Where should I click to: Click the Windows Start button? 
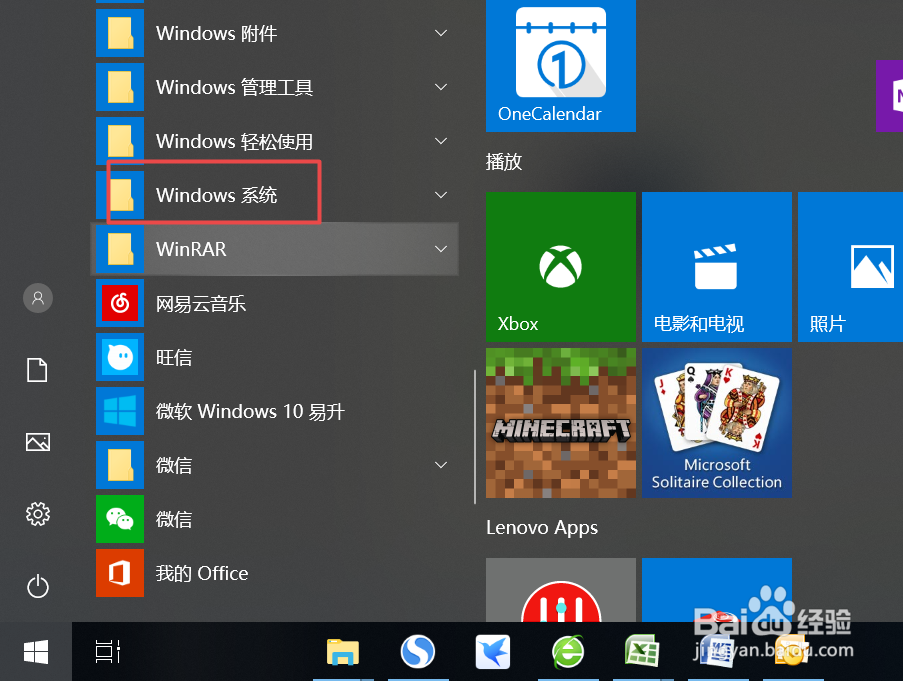pos(36,652)
